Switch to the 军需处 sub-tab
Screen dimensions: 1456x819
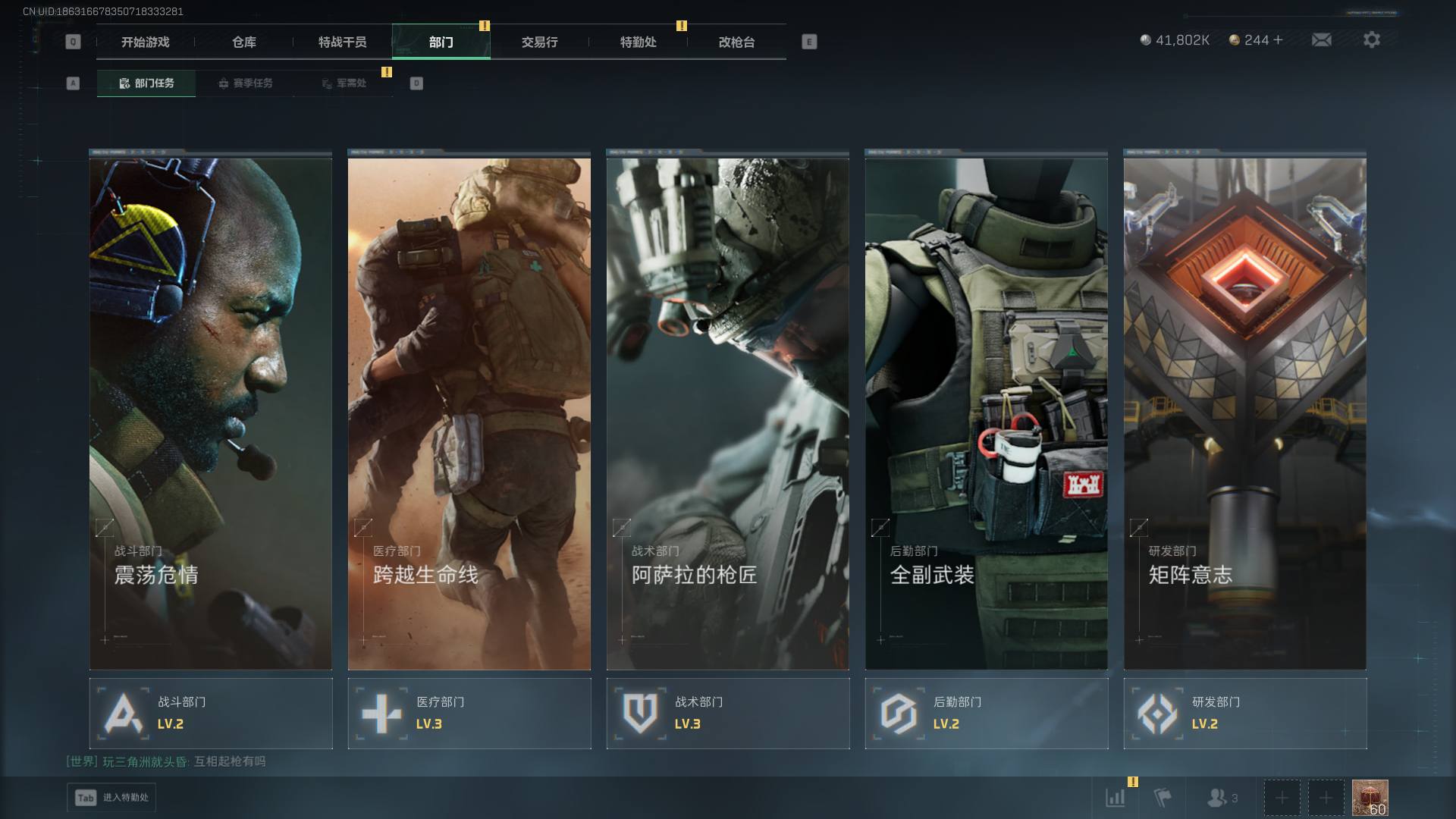[x=344, y=83]
